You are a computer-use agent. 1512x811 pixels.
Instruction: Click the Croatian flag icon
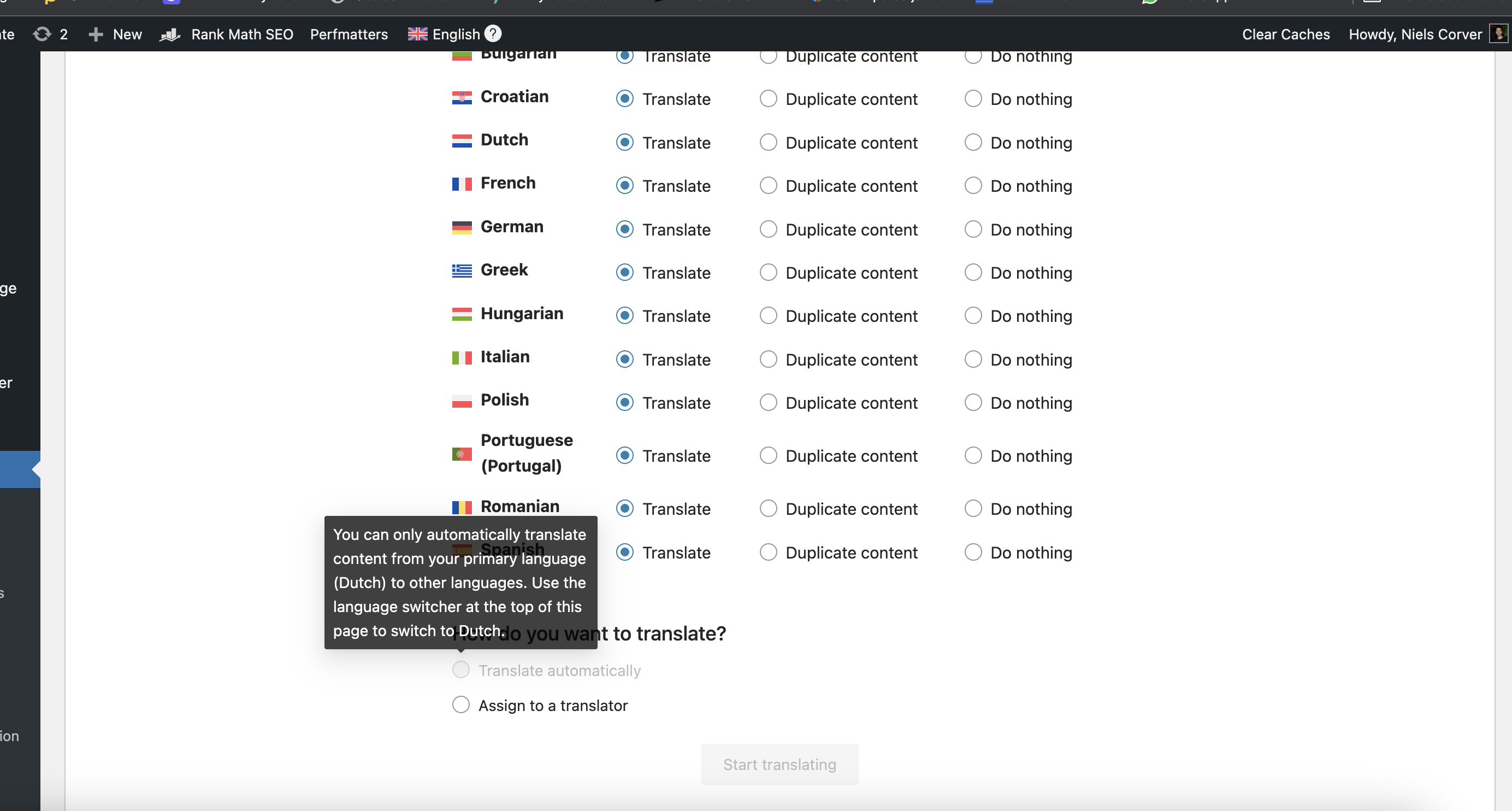point(462,97)
